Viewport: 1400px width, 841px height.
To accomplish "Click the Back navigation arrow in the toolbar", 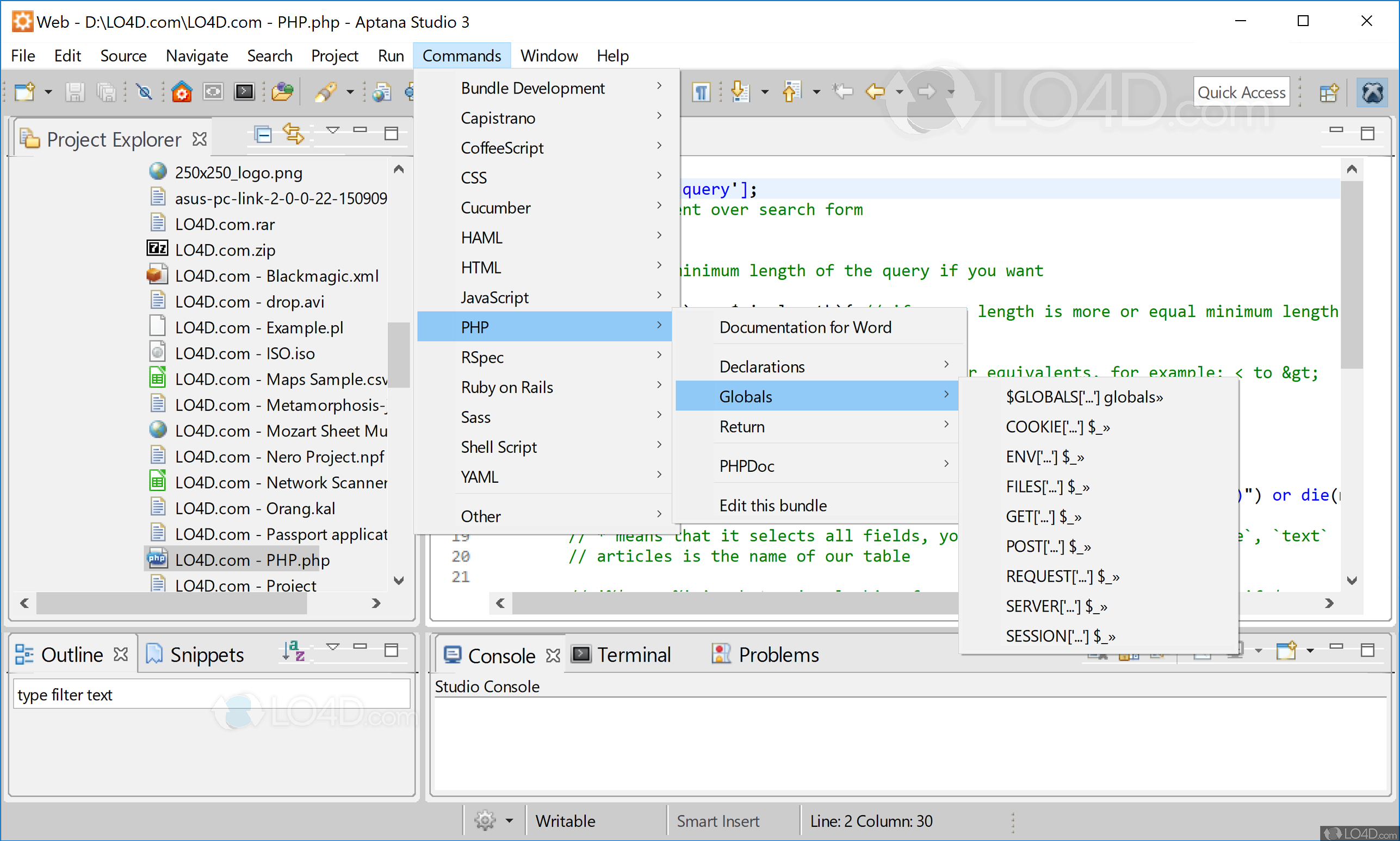I will pos(877,91).
